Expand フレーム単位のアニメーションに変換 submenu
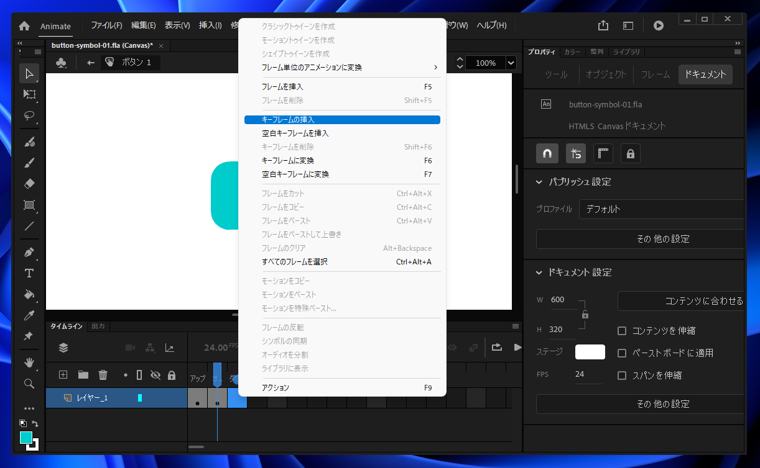This screenshot has height=468, width=760. click(342, 67)
